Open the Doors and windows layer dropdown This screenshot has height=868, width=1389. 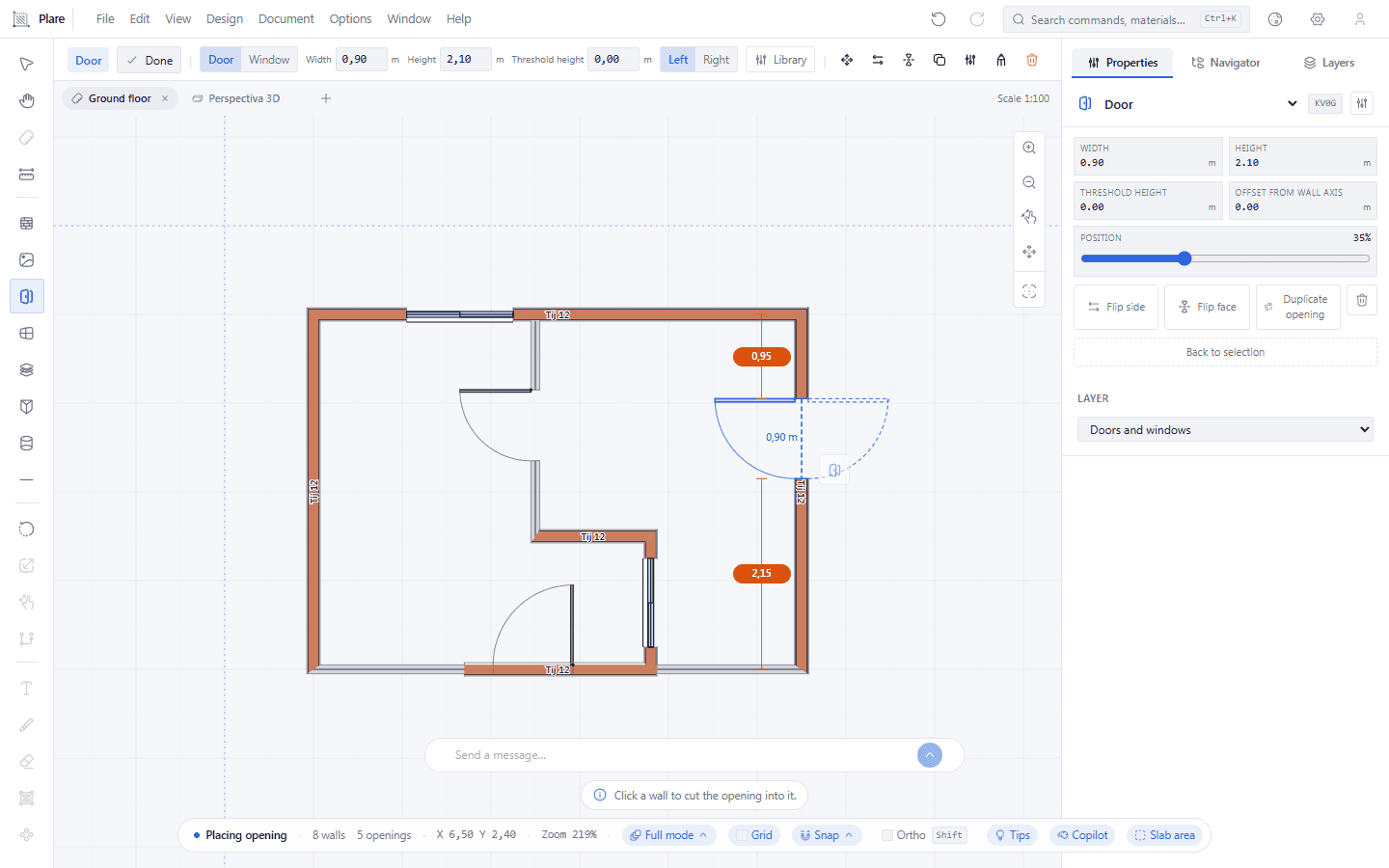point(1225,430)
